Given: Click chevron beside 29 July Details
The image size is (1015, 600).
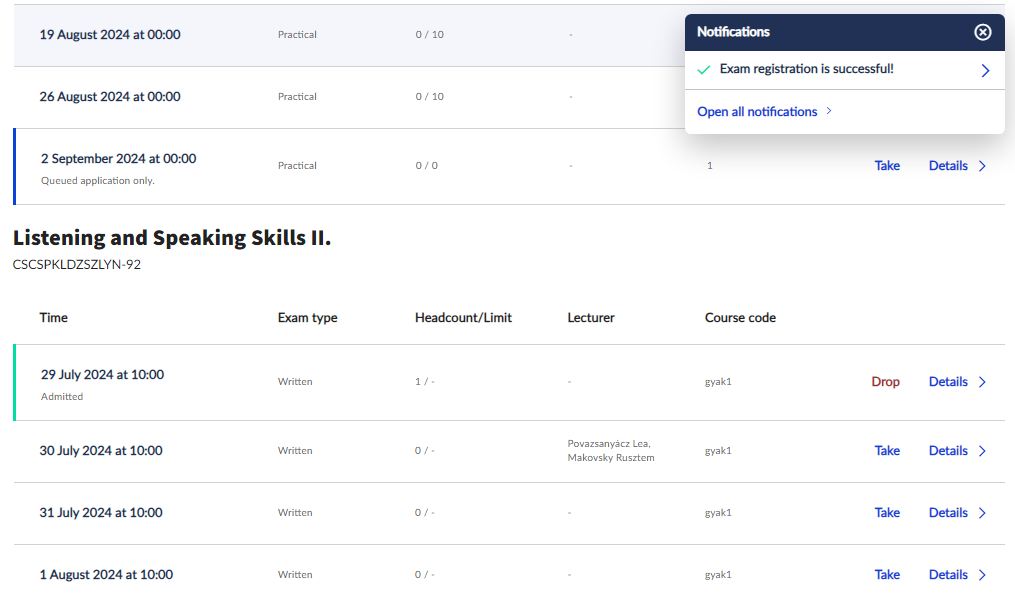Looking at the screenshot, I should [x=982, y=382].
